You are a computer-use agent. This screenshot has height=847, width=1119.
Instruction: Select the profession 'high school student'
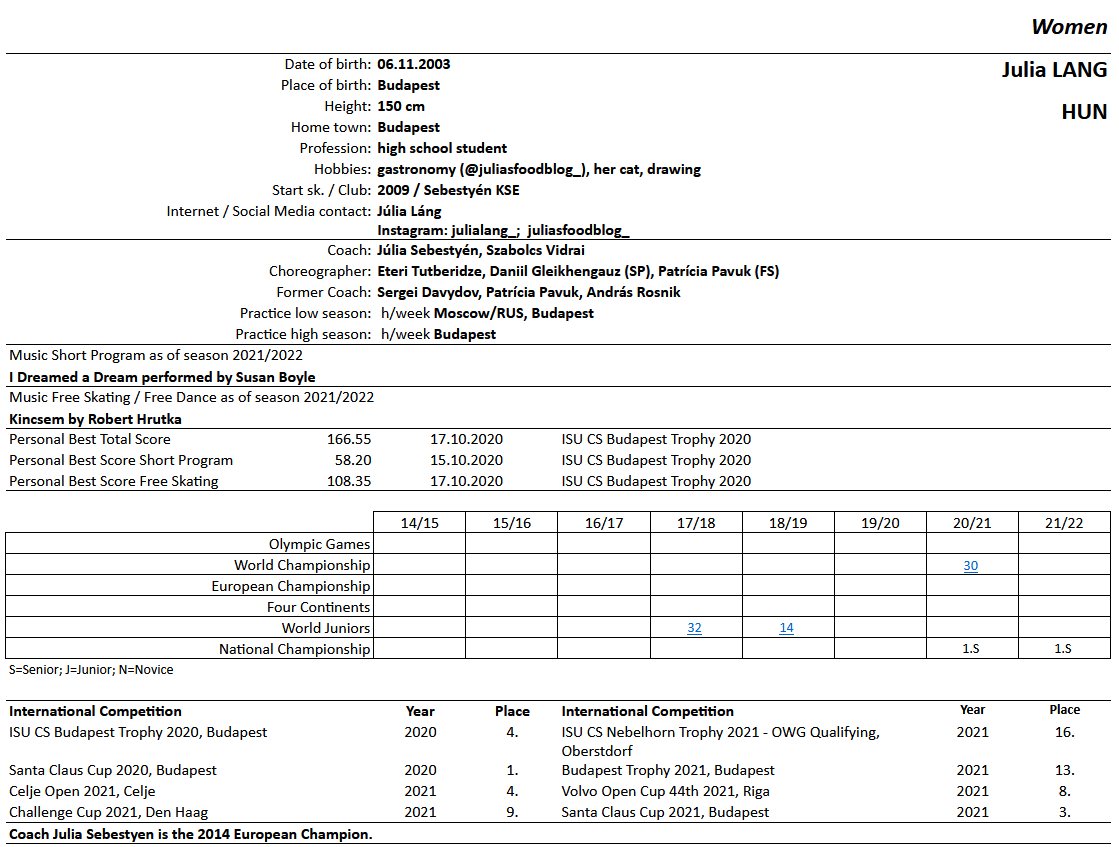tap(442, 148)
